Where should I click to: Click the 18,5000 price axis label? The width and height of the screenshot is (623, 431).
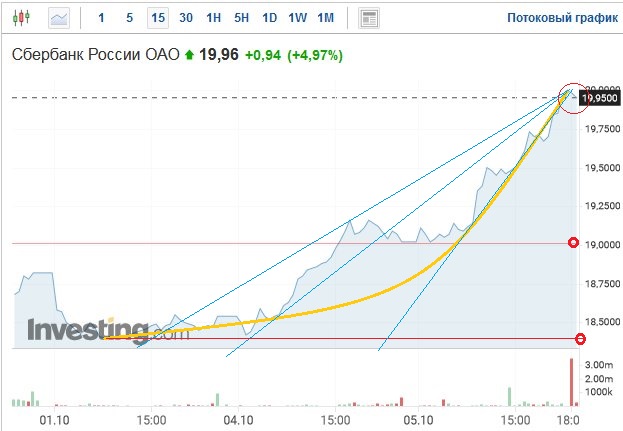pyautogui.click(x=602, y=322)
